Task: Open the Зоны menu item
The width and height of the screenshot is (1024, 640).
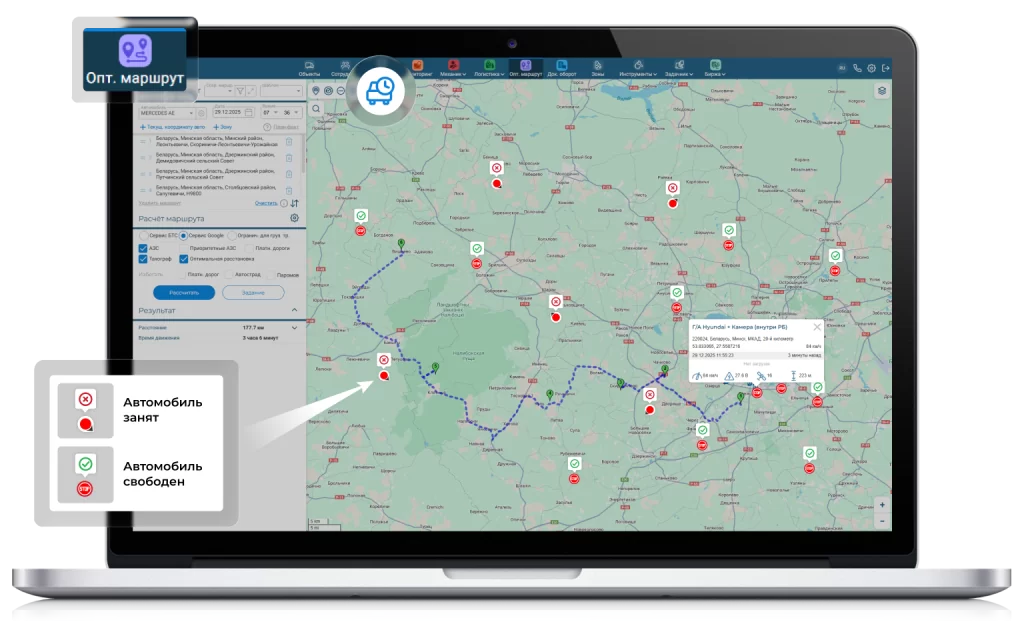Action: (597, 68)
